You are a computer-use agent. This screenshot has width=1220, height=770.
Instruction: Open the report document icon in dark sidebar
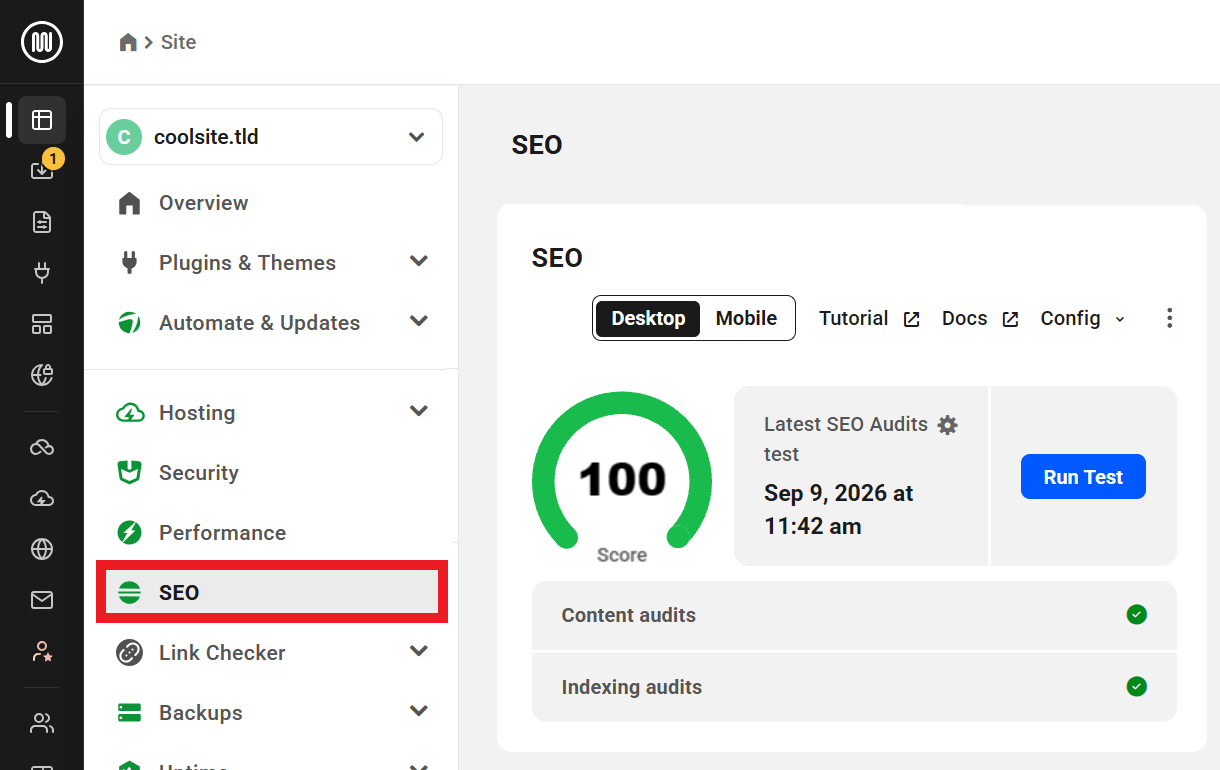pos(42,222)
